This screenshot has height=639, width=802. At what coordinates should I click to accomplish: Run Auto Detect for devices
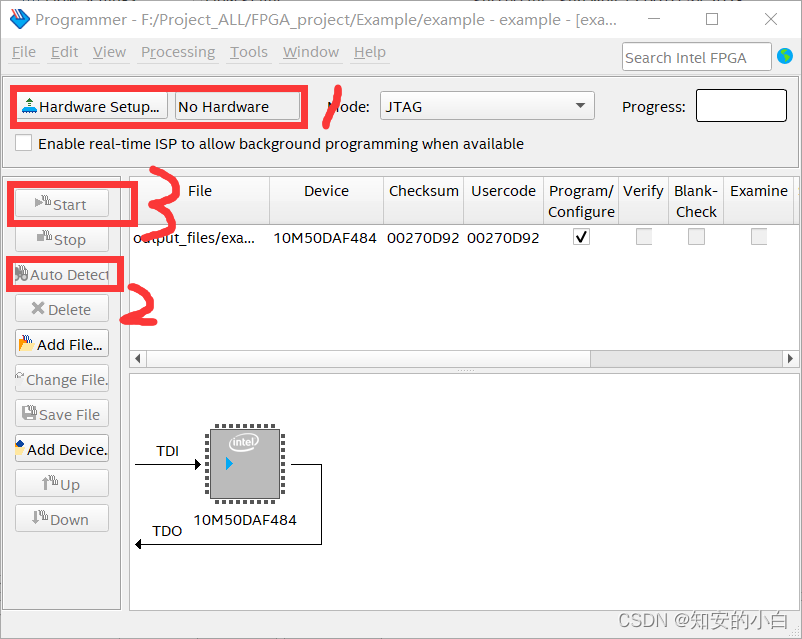coord(62,274)
